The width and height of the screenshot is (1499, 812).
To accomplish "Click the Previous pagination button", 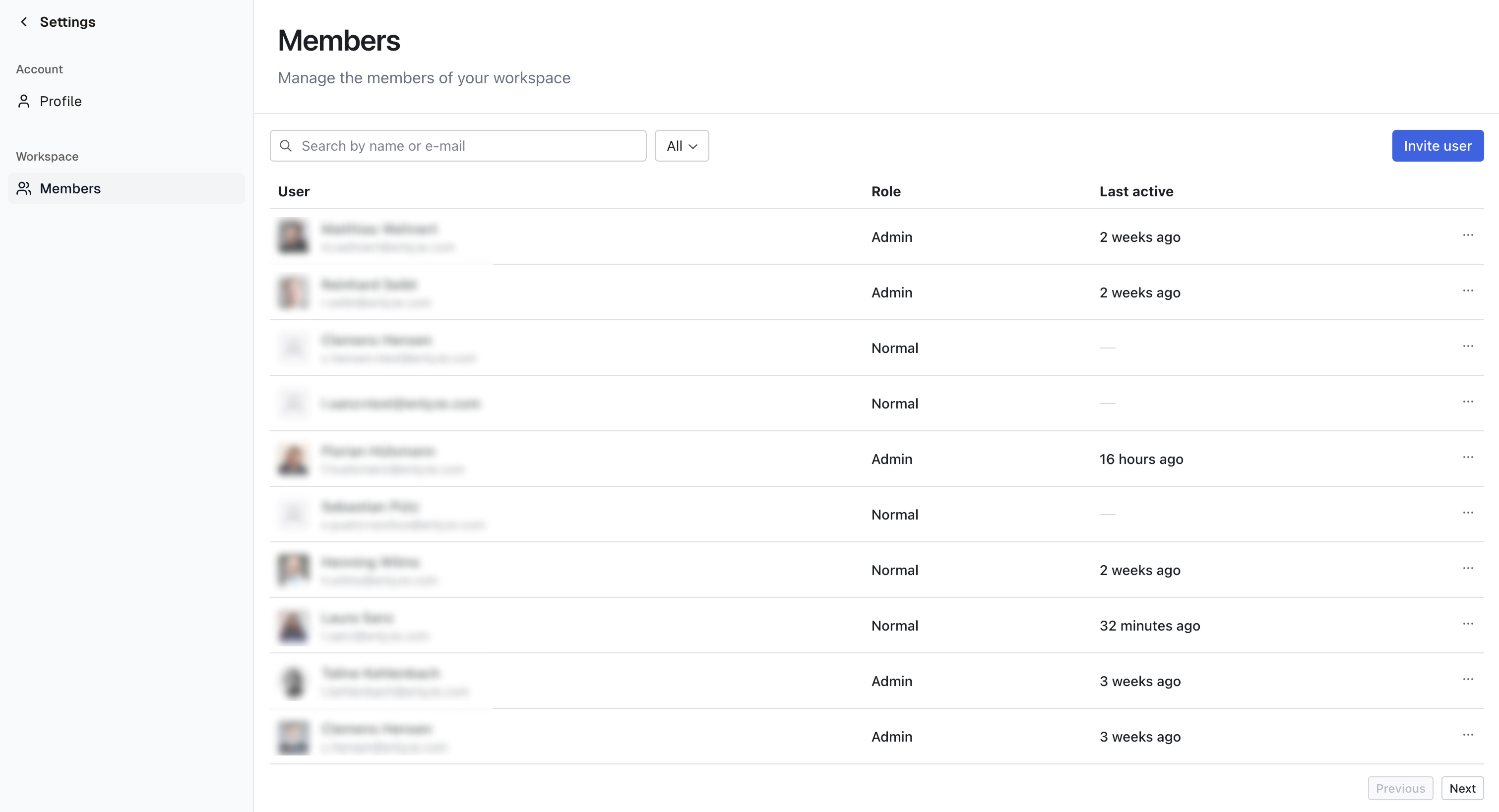I will pyautogui.click(x=1401, y=788).
